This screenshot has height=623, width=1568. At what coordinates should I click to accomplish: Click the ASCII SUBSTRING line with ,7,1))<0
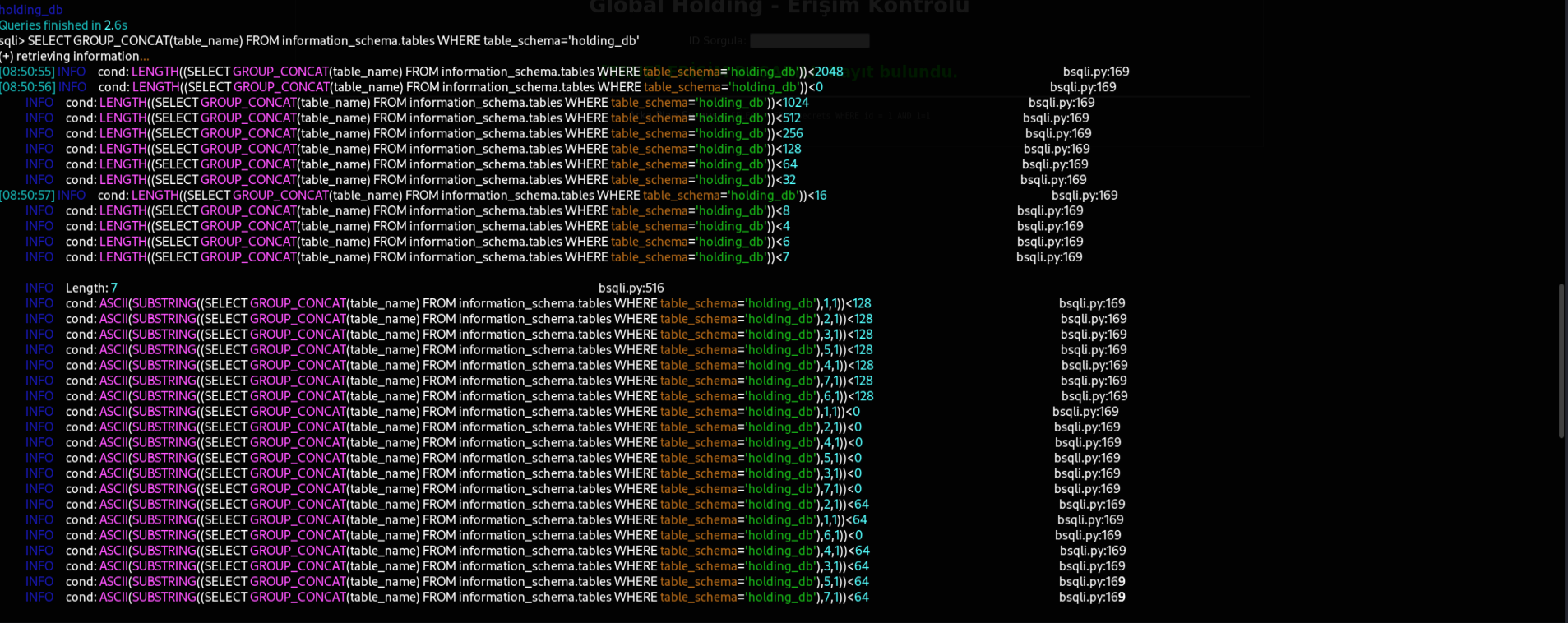coord(464,489)
